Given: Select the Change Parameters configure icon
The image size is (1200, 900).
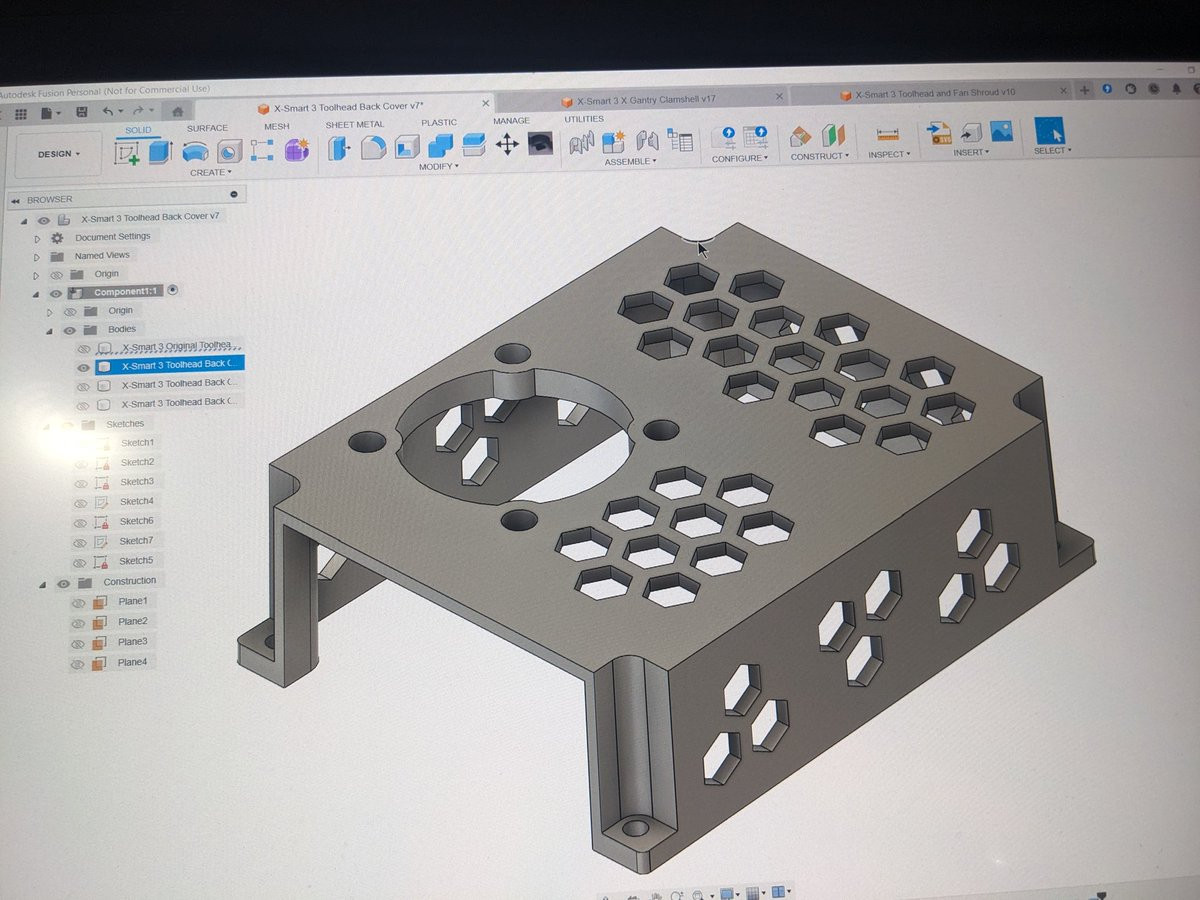Looking at the screenshot, I should pyautogui.click(x=726, y=138).
